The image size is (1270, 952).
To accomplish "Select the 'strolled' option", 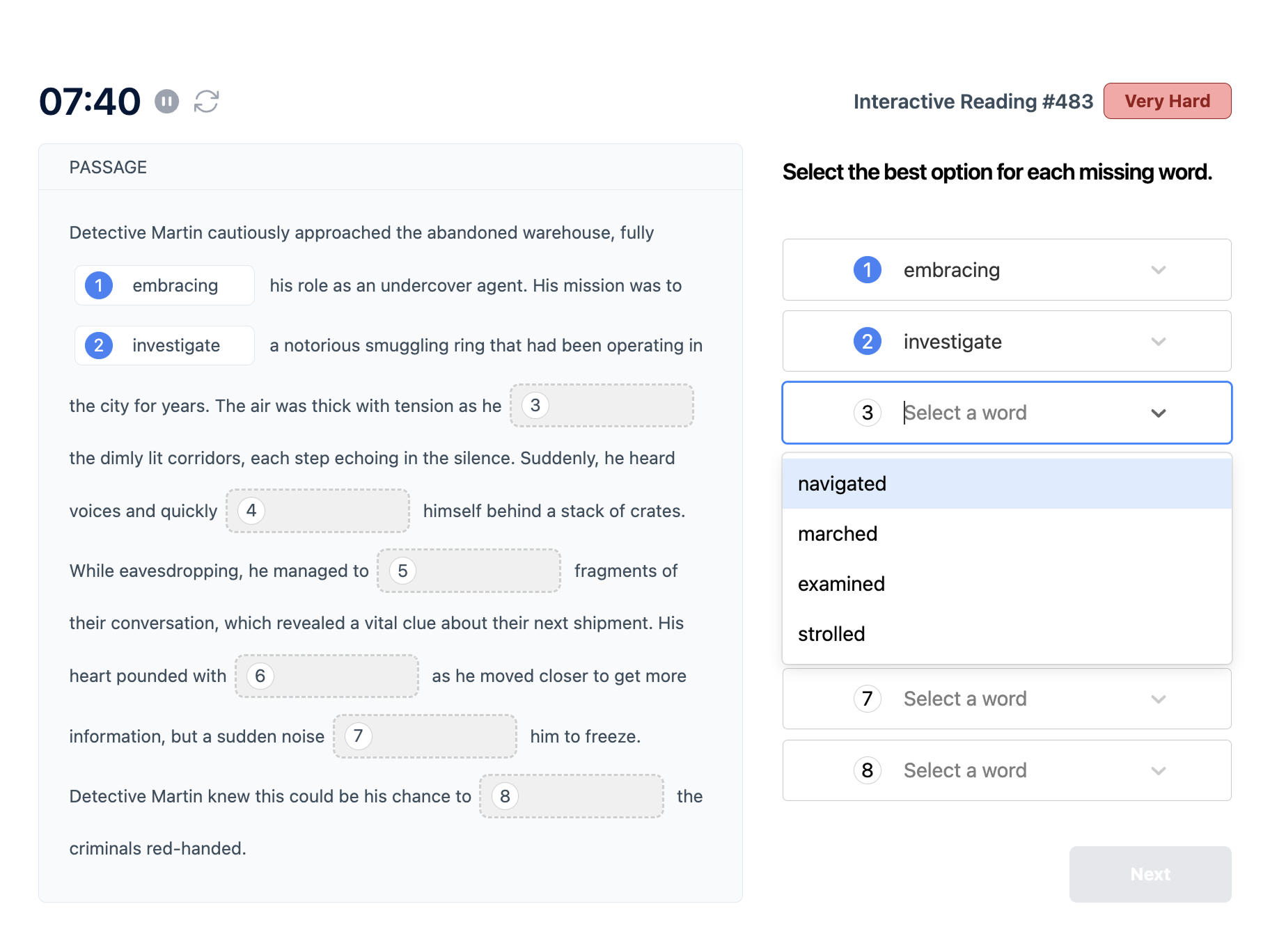I will (x=1007, y=634).
